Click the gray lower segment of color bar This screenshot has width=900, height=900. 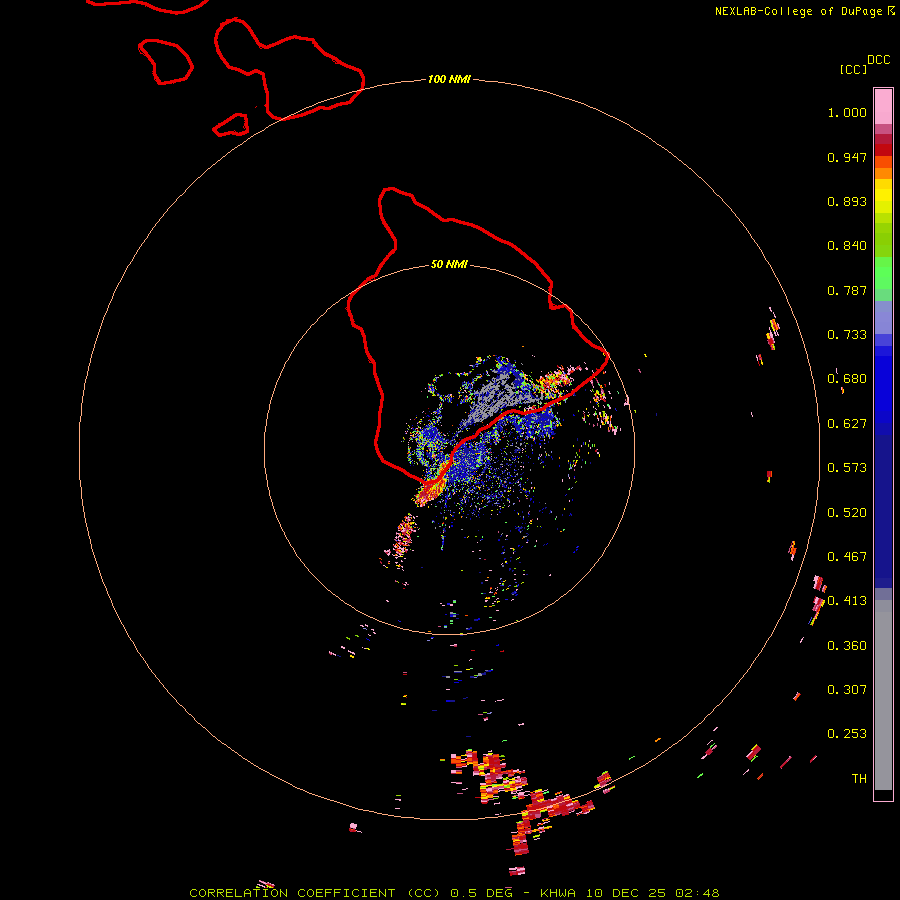883,695
